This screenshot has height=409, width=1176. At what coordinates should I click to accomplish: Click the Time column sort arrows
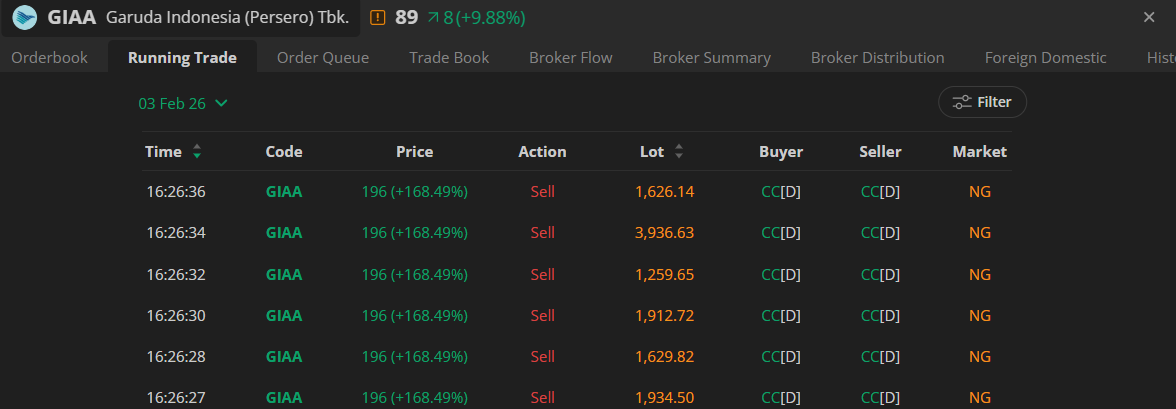tap(197, 152)
